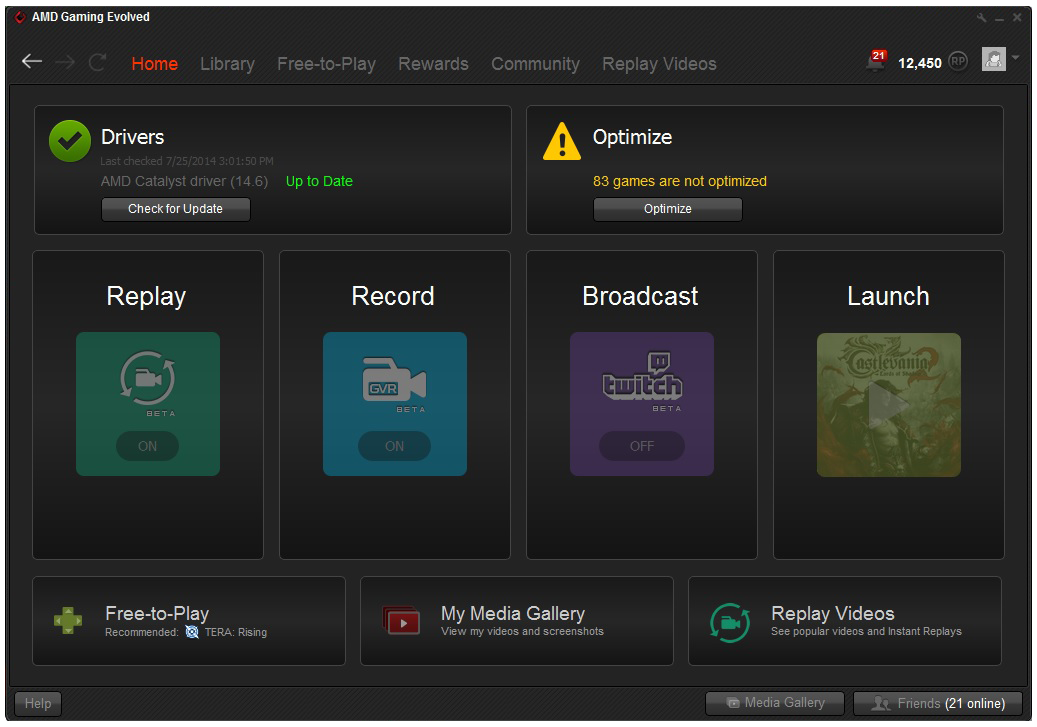Screen dimensions: 1037x727
Task: Turn off the Replay ON toggle
Action: pos(147,446)
